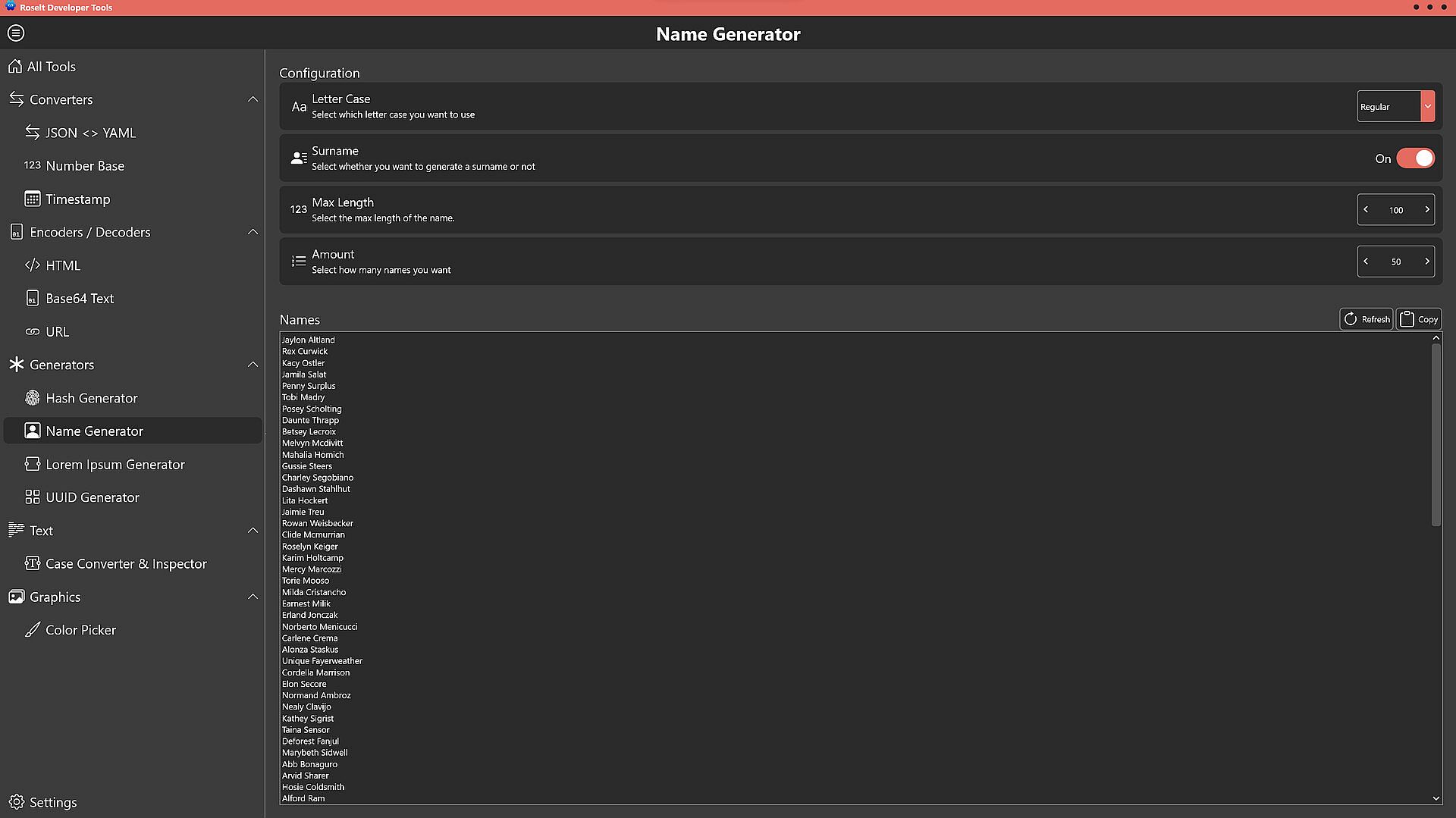Click the Lorem Ipsum Generator icon
1456x818 pixels.
32,464
